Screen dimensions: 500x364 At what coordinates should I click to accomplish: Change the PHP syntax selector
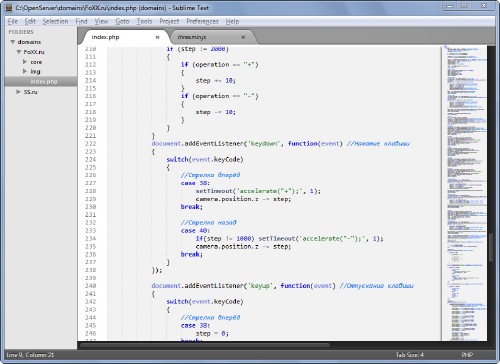467,355
